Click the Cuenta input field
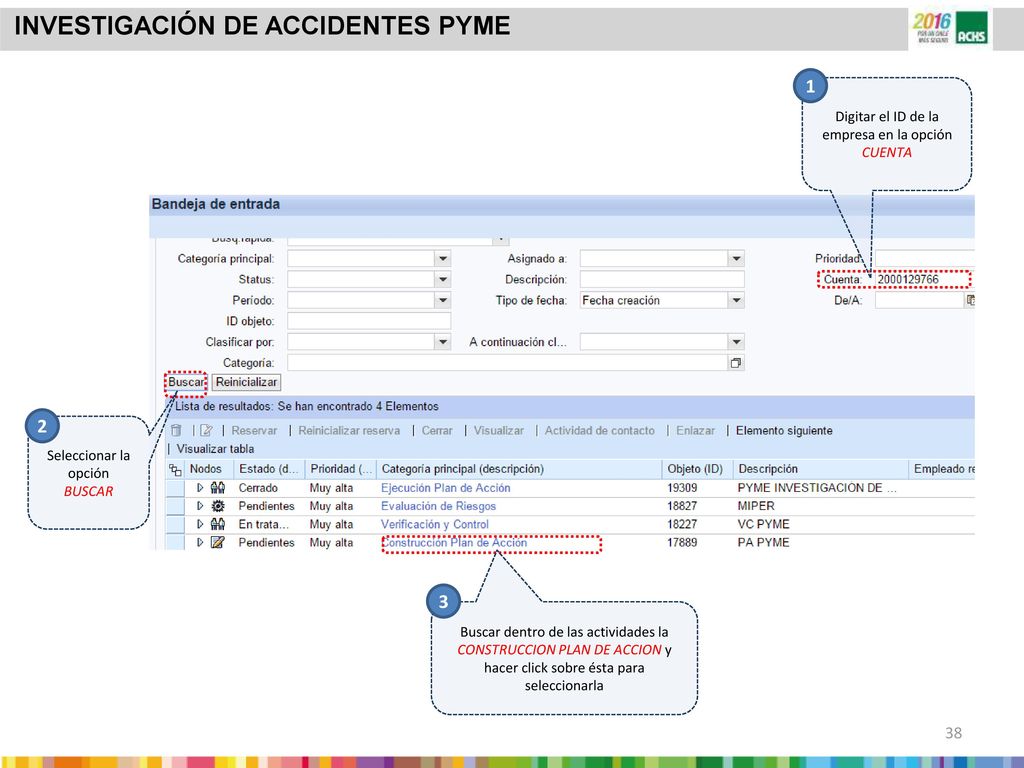The width and height of the screenshot is (1024, 768). click(924, 280)
